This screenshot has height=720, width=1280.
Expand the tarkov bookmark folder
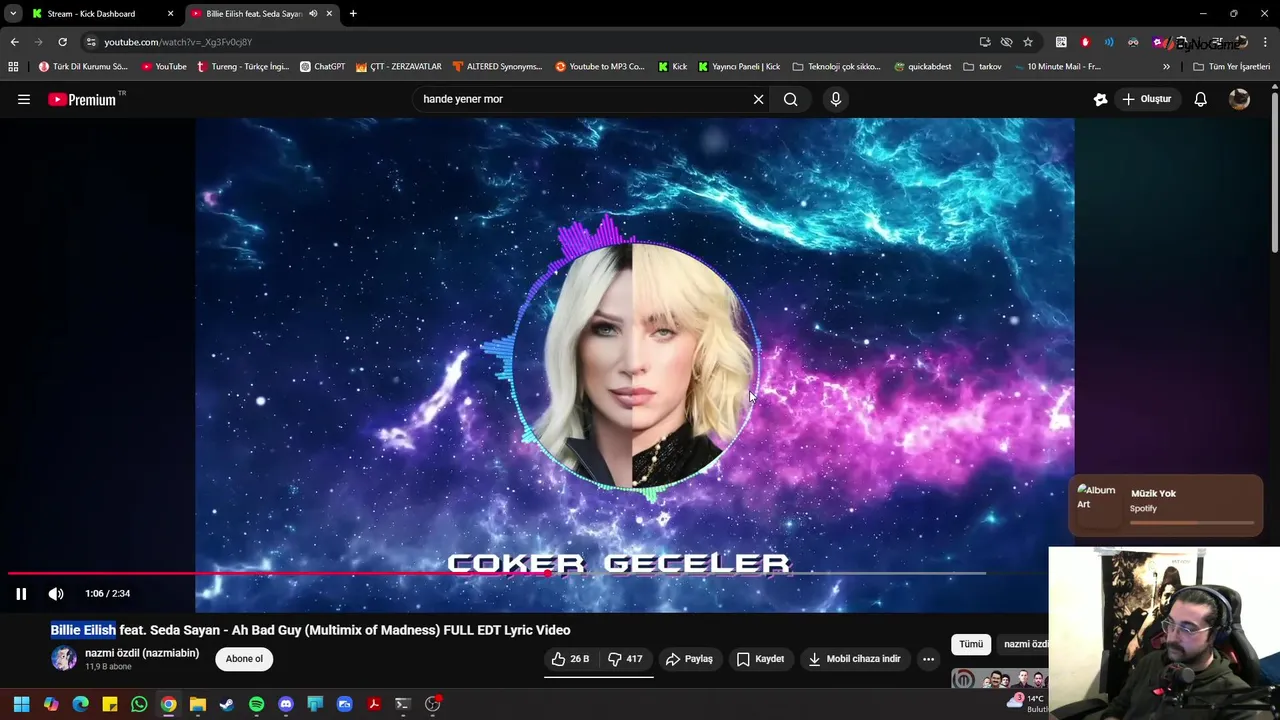click(x=982, y=67)
